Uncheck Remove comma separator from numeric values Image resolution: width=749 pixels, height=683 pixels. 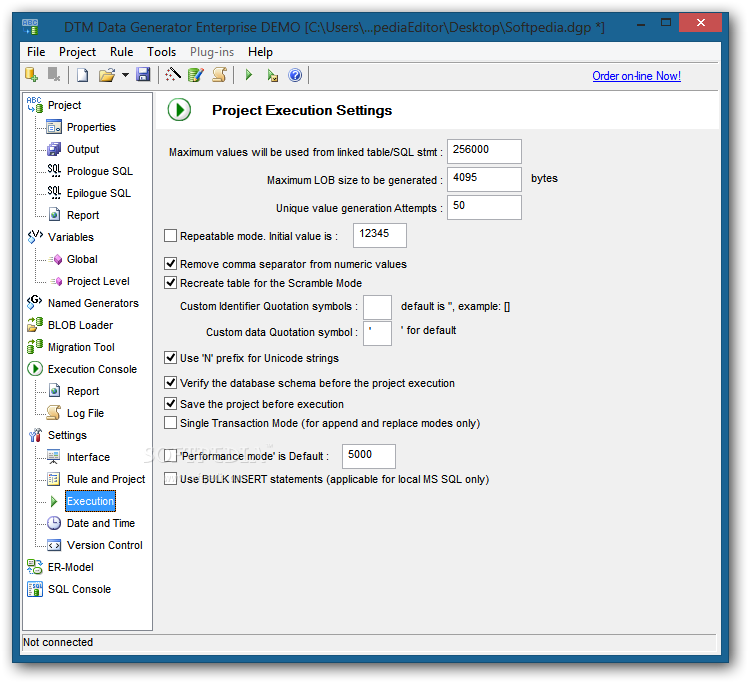click(170, 264)
